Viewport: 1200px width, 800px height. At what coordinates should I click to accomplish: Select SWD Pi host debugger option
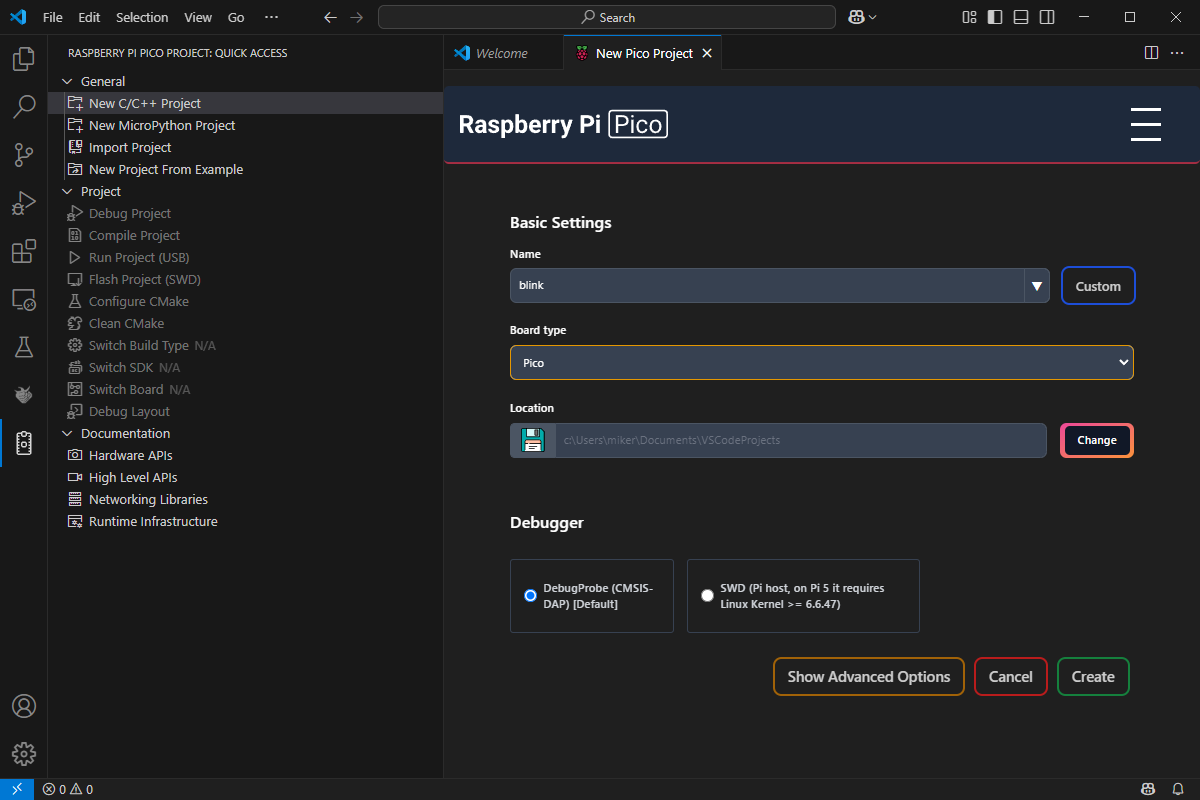pyautogui.click(x=708, y=596)
